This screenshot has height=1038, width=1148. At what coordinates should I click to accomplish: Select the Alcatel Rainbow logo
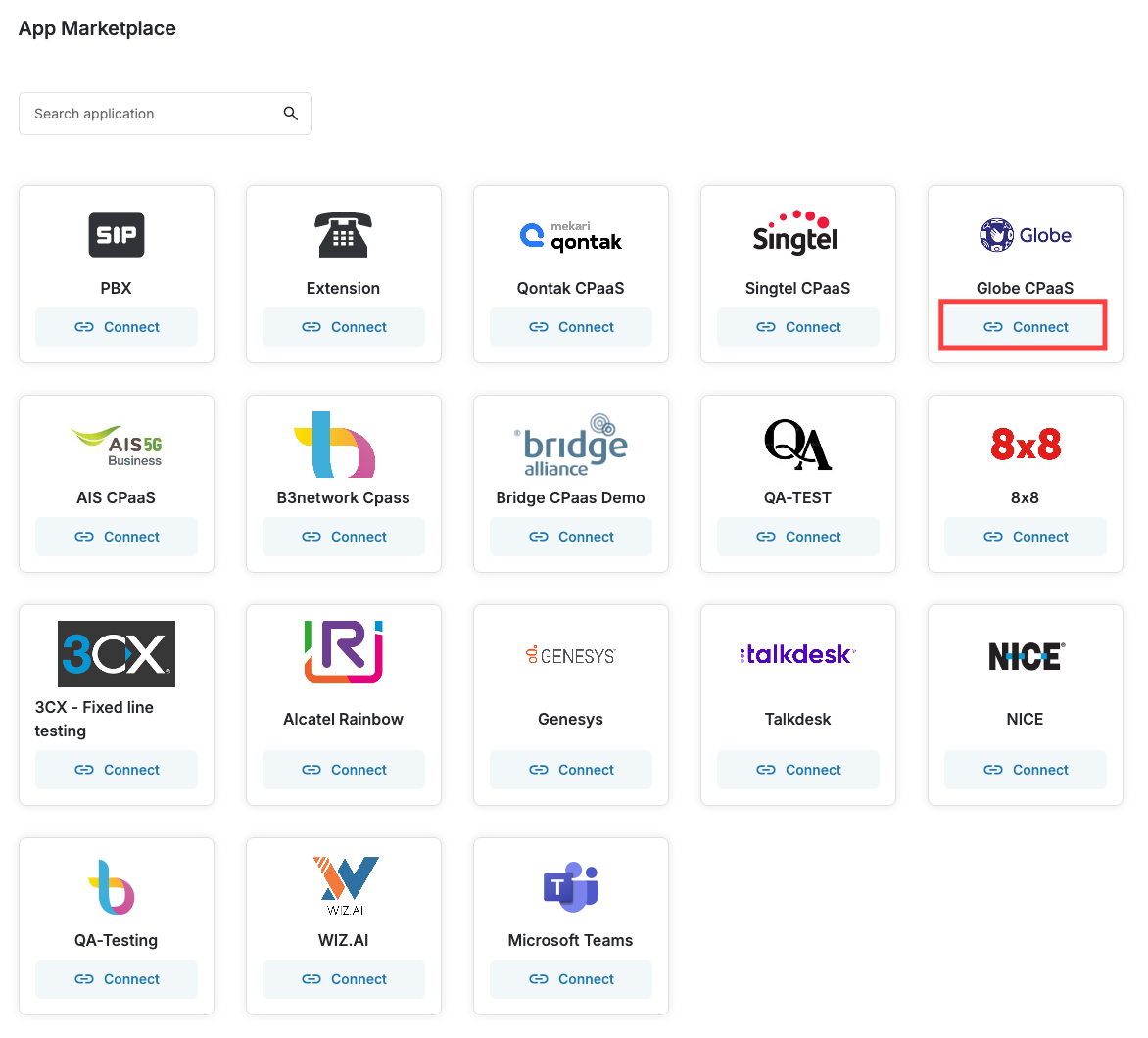pos(344,651)
